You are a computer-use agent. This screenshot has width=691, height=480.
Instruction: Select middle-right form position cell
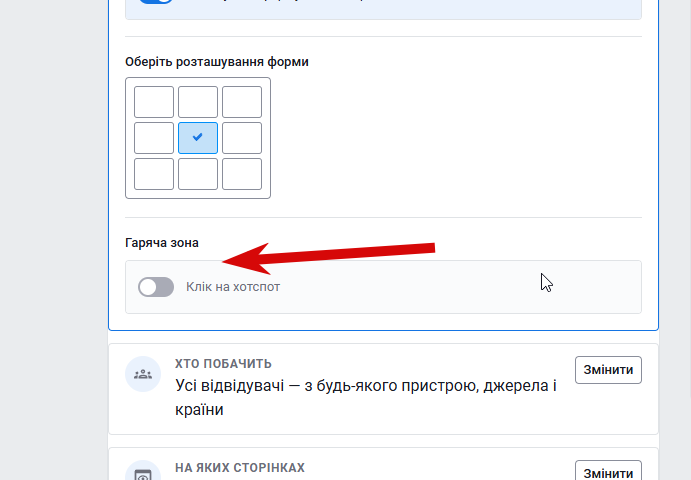[242, 138]
